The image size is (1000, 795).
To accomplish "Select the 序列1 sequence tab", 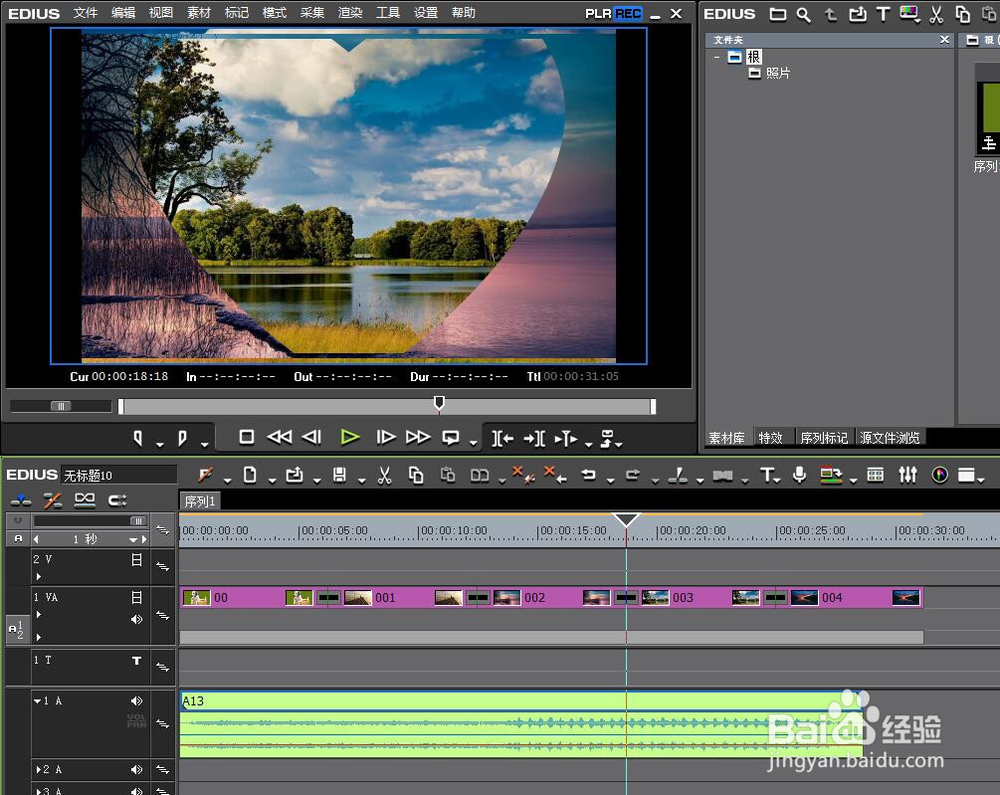I will pyautogui.click(x=200, y=502).
